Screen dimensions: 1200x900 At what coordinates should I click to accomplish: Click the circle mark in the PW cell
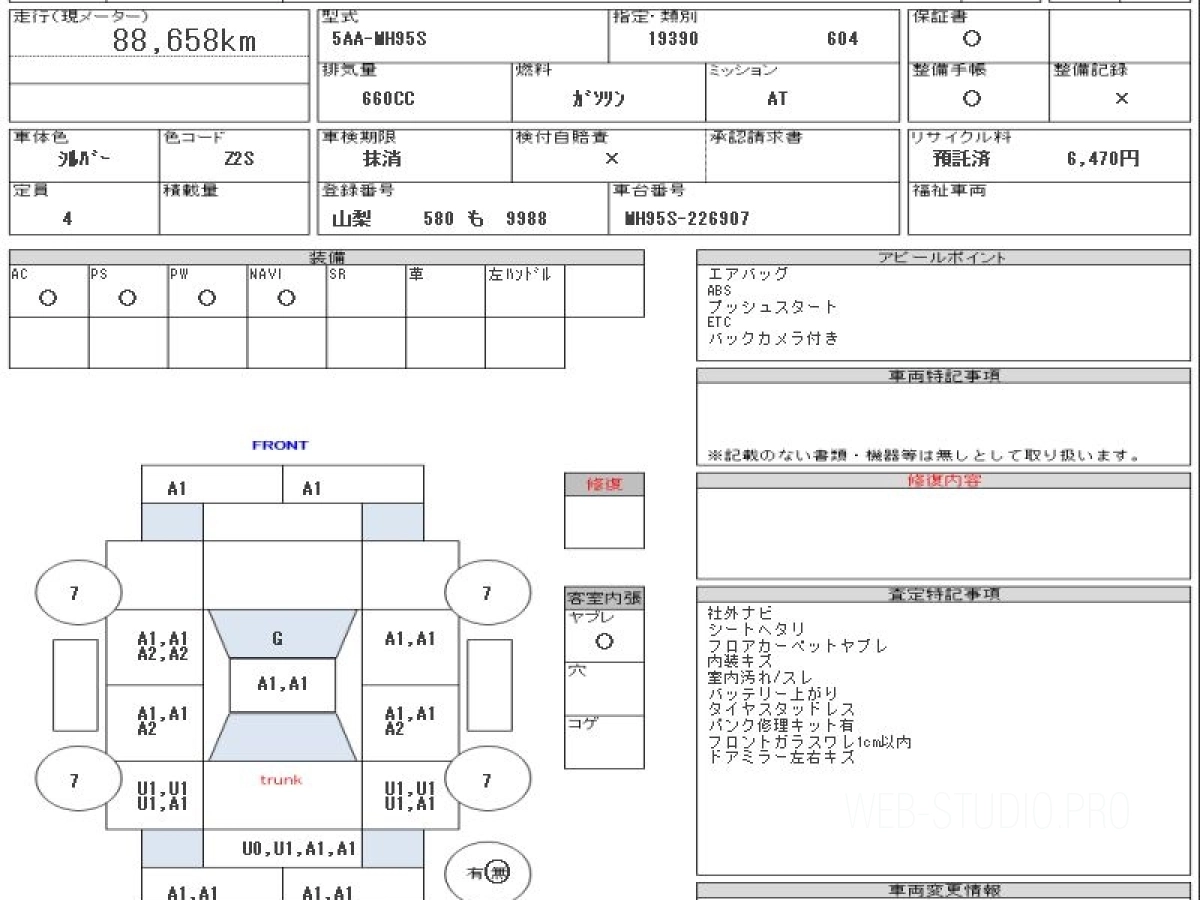pos(206,298)
